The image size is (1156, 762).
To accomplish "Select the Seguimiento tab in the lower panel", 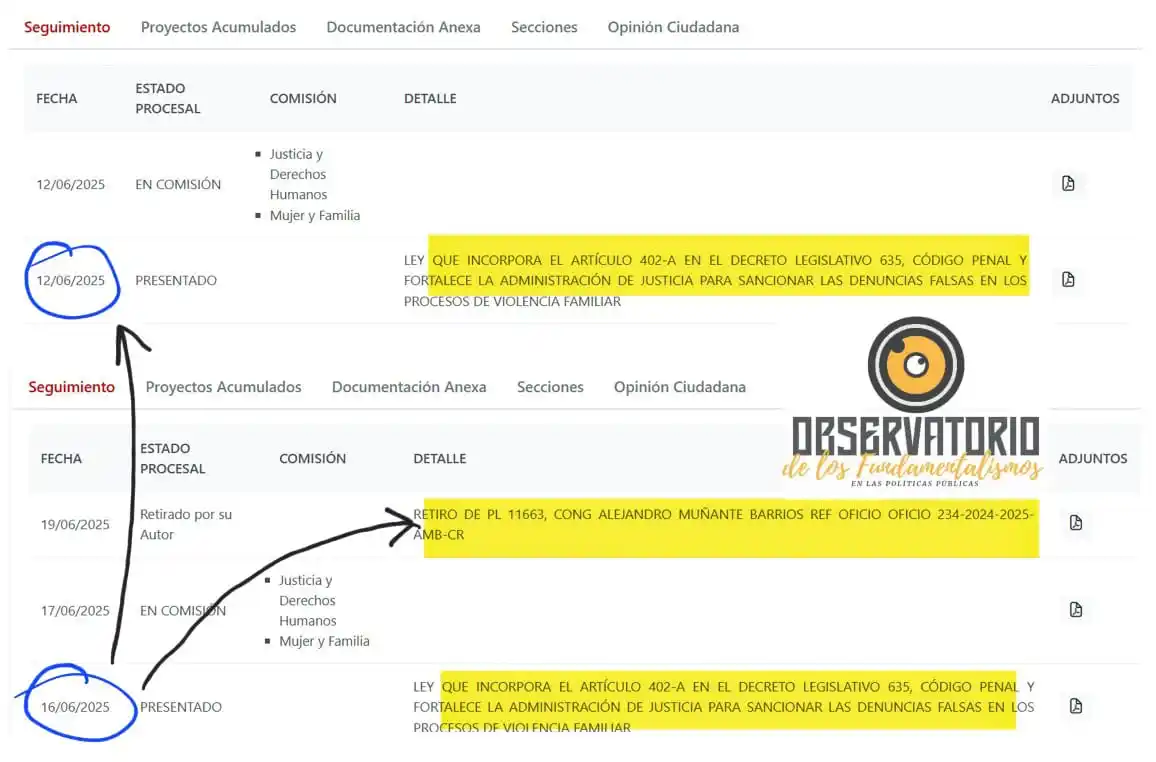I will coord(72,387).
